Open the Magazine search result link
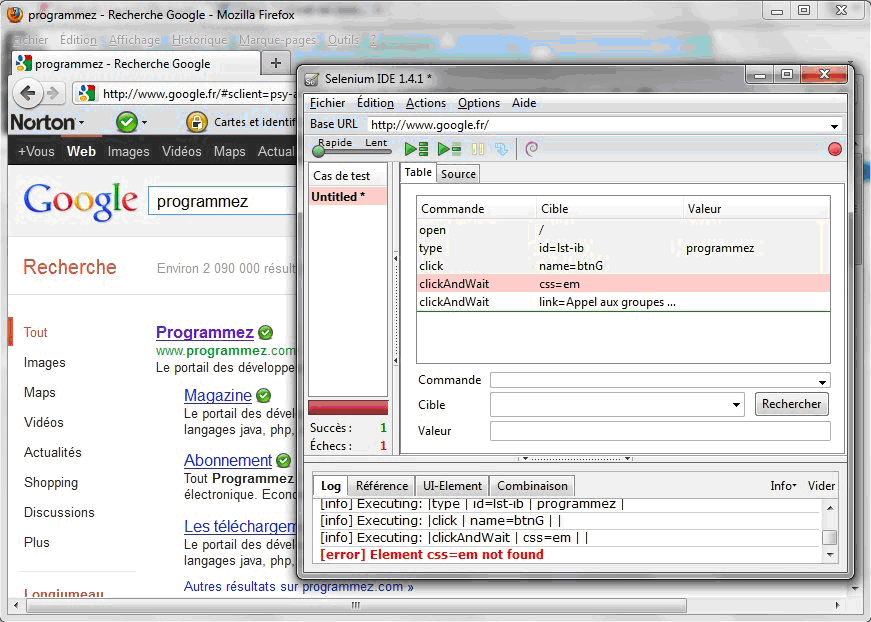 coord(218,395)
